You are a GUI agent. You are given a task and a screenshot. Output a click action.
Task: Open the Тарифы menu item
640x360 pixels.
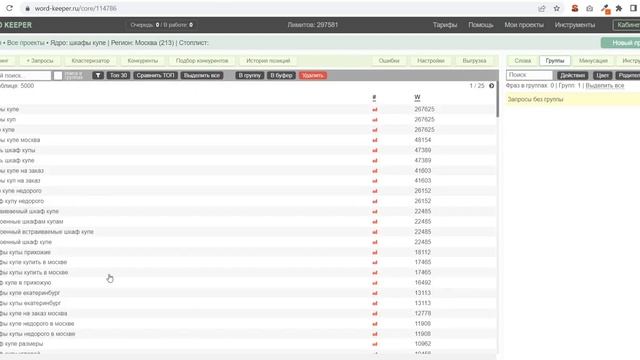(x=445, y=25)
